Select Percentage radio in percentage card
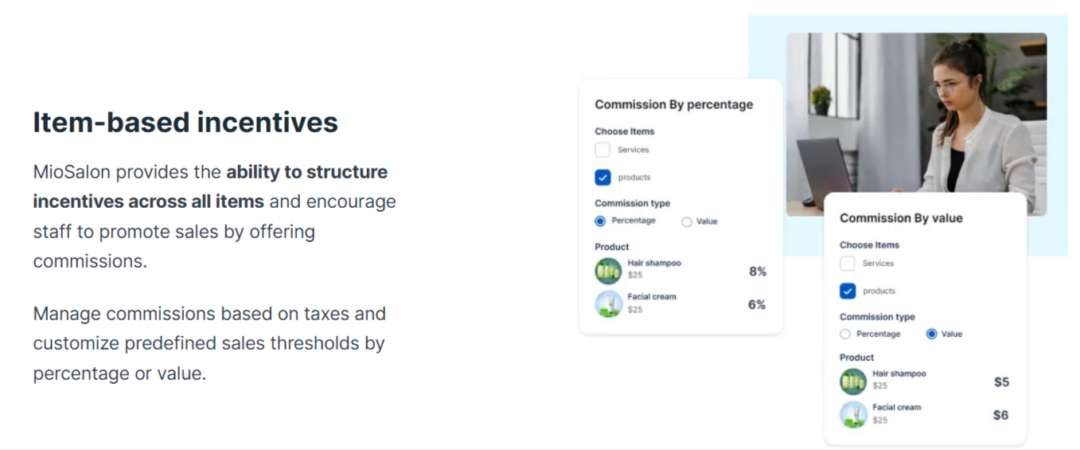This screenshot has width=1080, height=450. click(600, 221)
